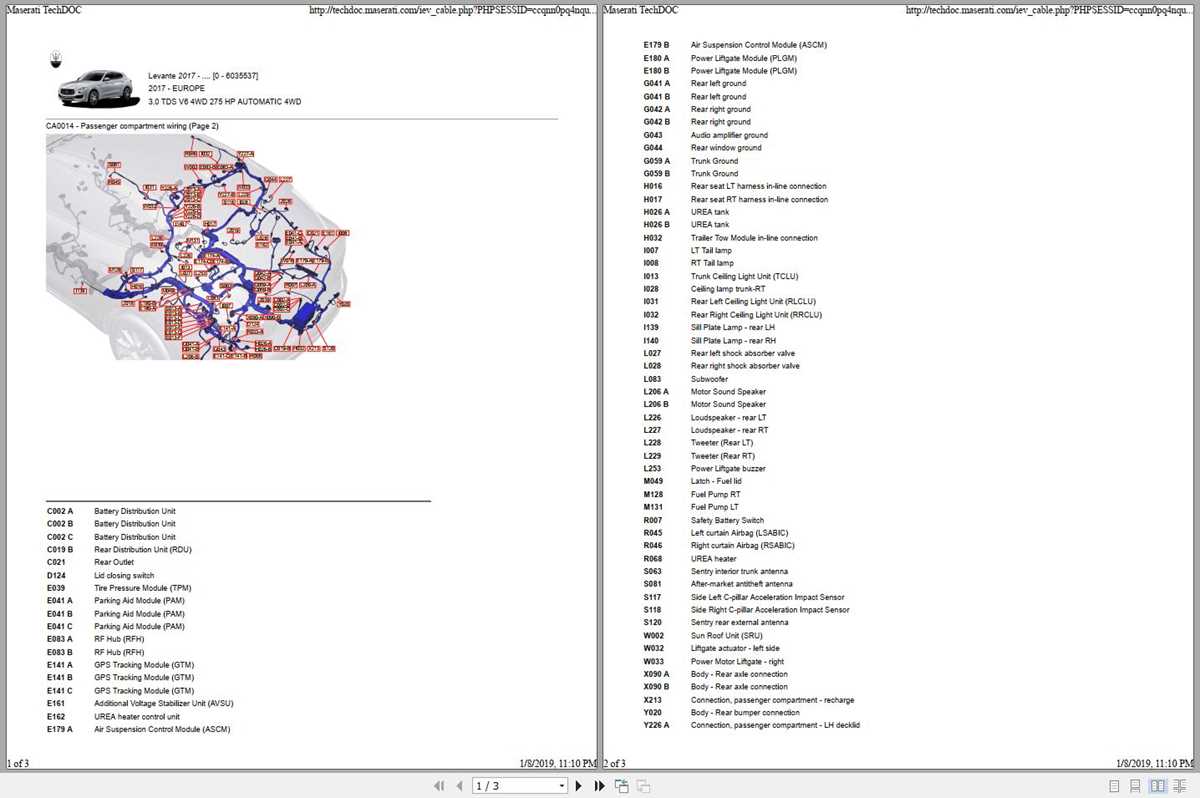Select 'CA0014 - Passenger compartment wiring (Page 2)' heading
1200x798 pixels.
point(132,126)
